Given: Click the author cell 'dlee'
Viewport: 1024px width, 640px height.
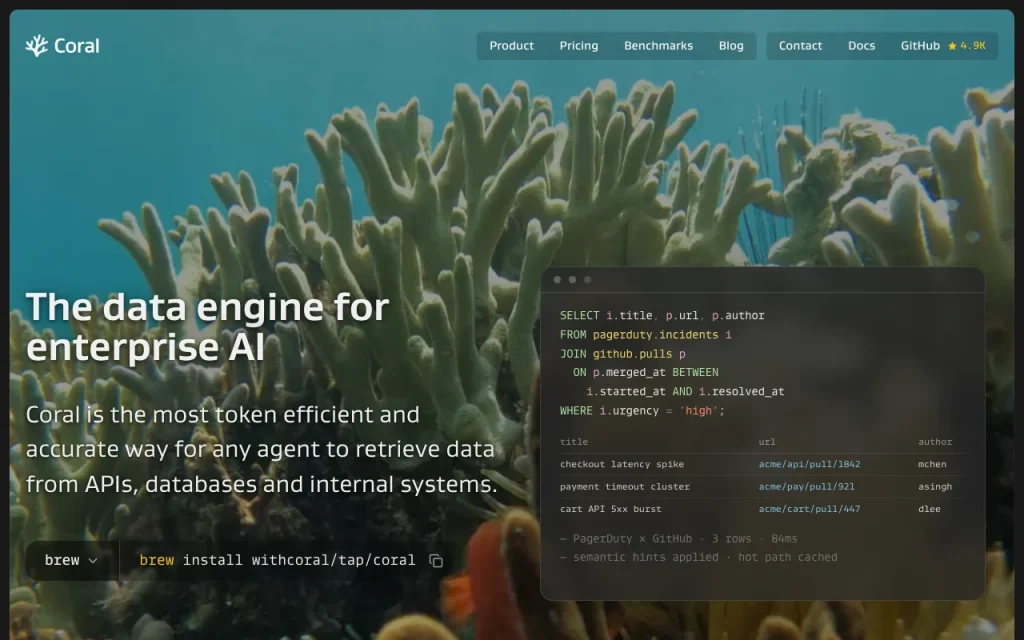Looking at the screenshot, I should 929,509.
